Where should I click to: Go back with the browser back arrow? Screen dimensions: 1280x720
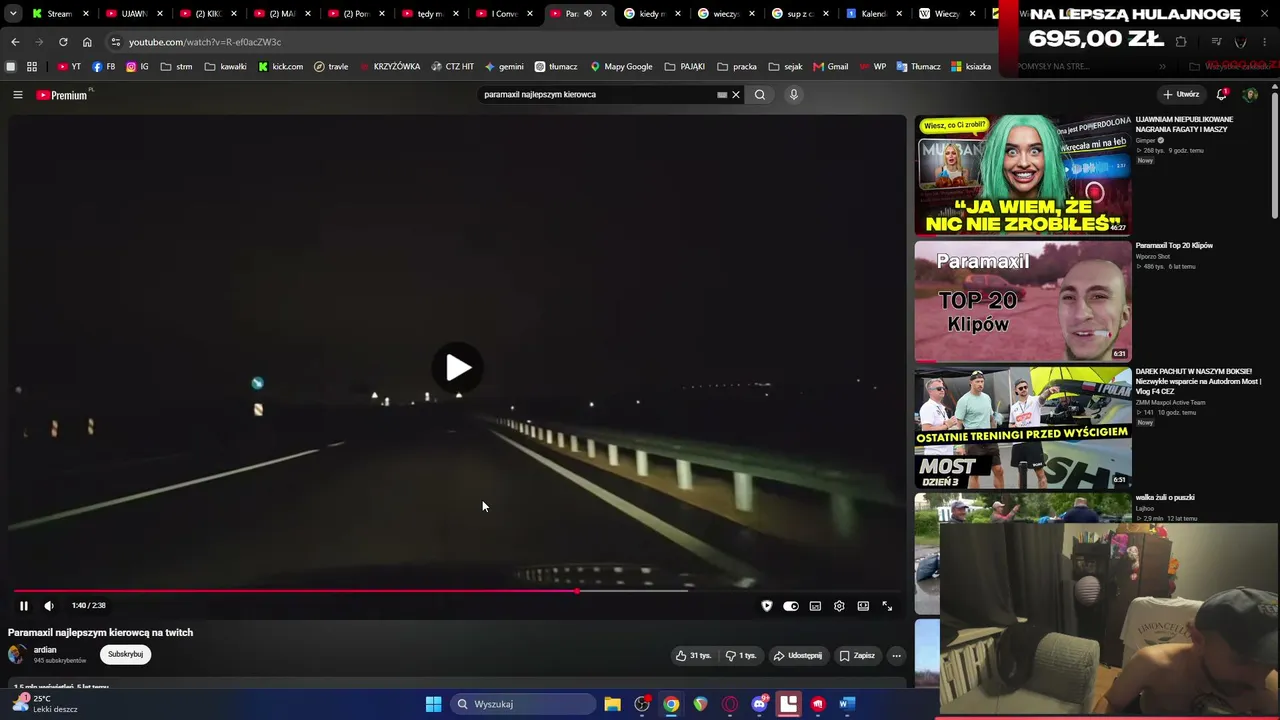[x=15, y=42]
